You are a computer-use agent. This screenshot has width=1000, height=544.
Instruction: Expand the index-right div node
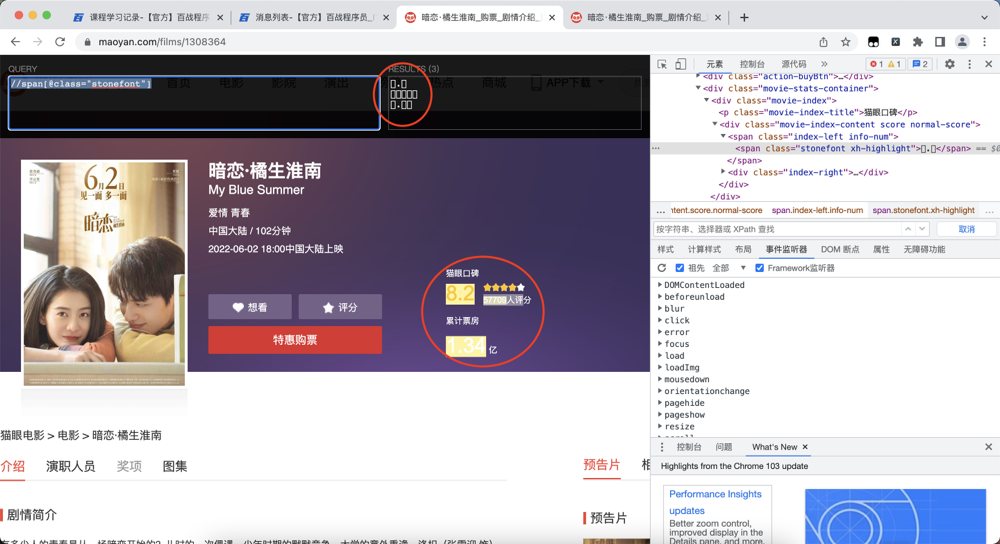coord(723,172)
